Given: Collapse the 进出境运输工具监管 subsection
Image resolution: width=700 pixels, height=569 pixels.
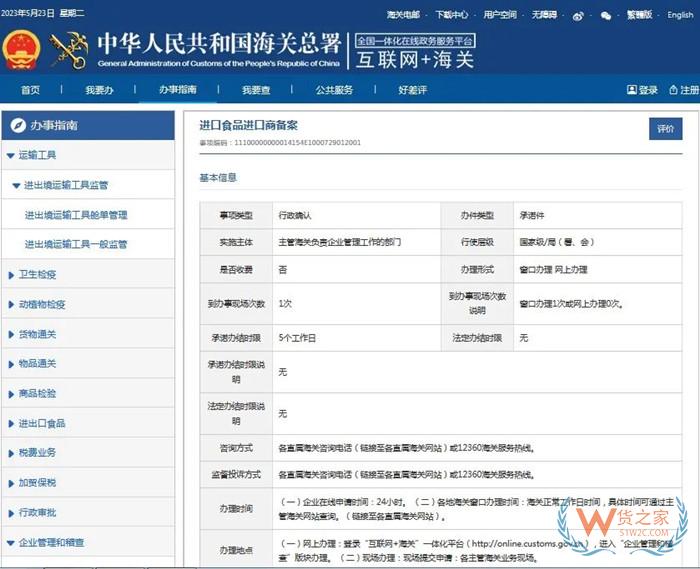Looking at the screenshot, I should (17, 186).
